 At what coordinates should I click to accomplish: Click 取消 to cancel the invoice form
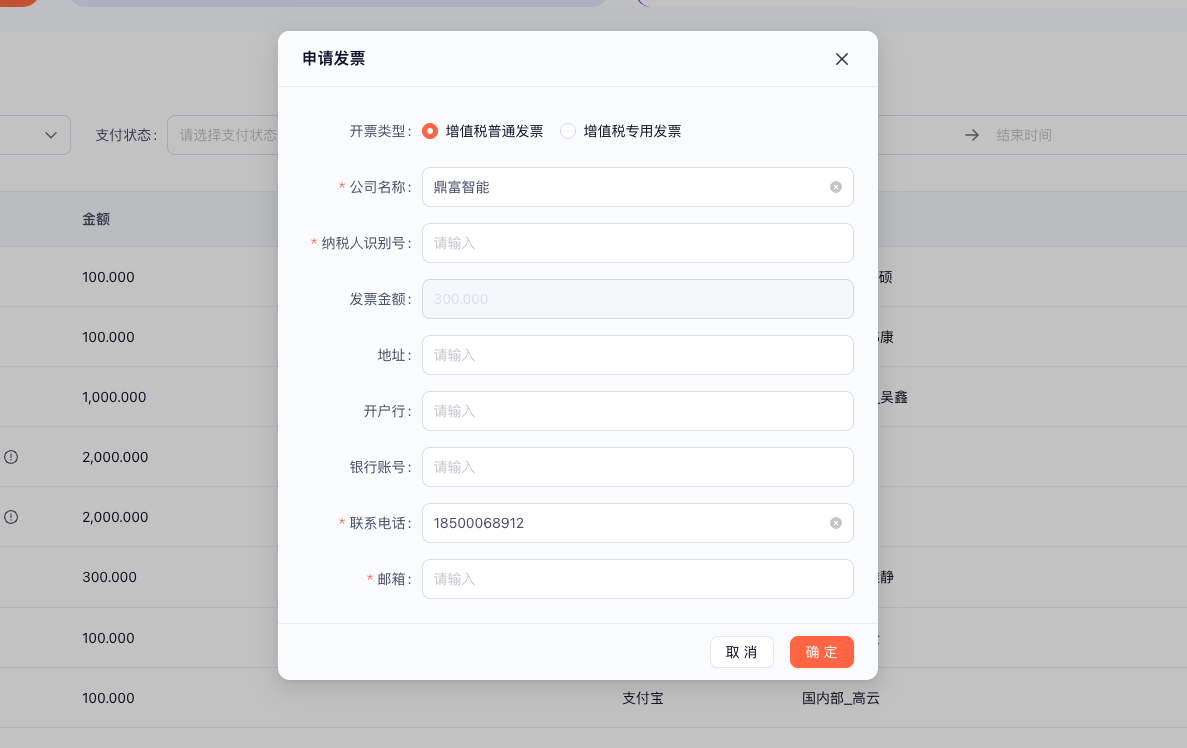tap(741, 652)
